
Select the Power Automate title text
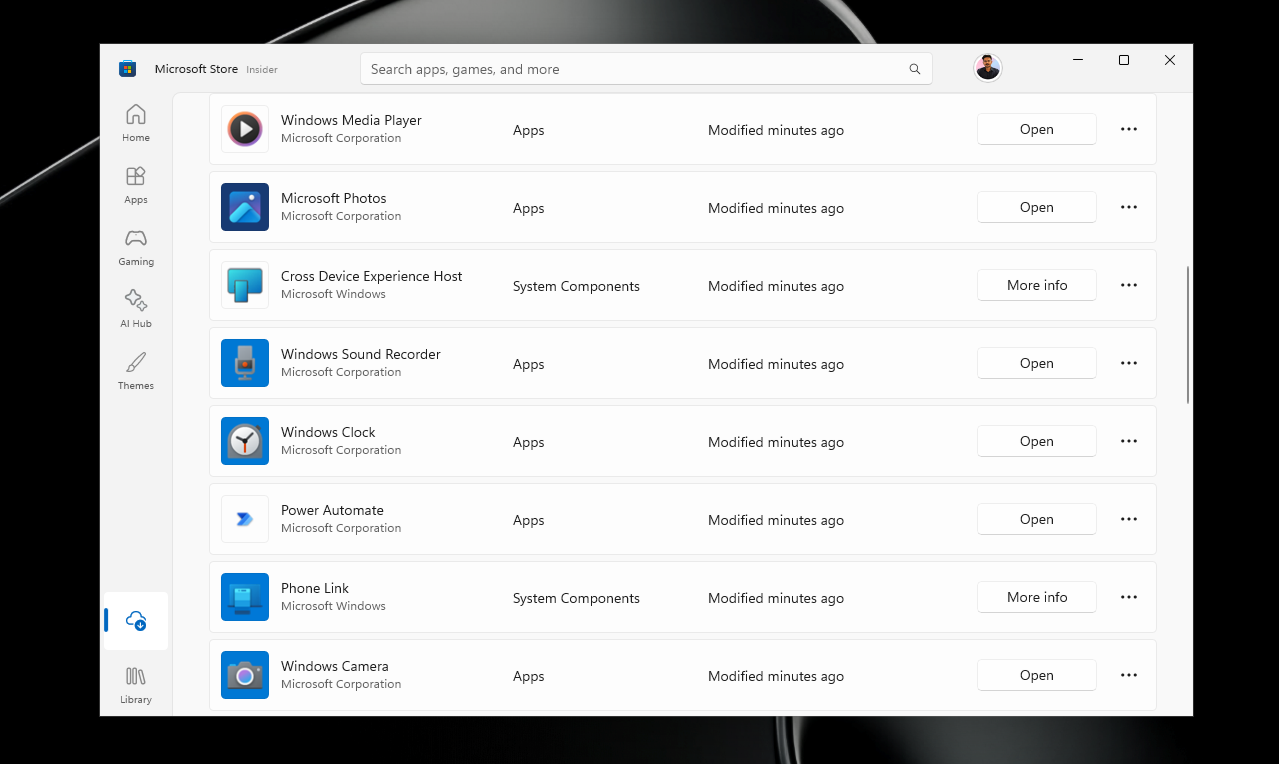click(x=332, y=510)
